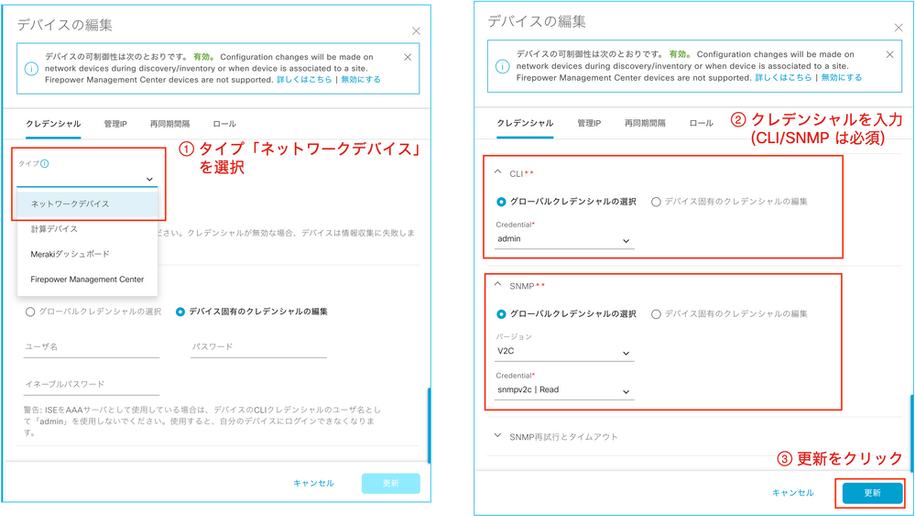Close the left Edit Device dialog
The image size is (915, 516).
tap(416, 31)
